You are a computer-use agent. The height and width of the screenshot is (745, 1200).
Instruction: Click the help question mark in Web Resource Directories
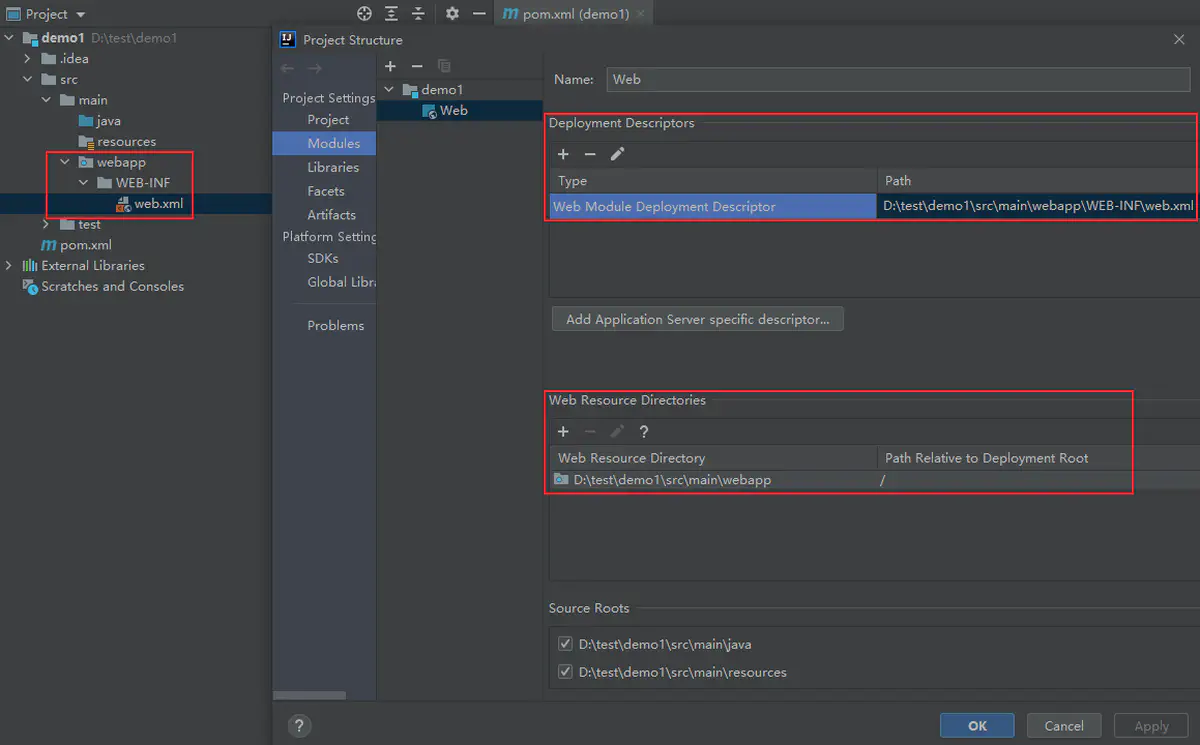coord(644,432)
